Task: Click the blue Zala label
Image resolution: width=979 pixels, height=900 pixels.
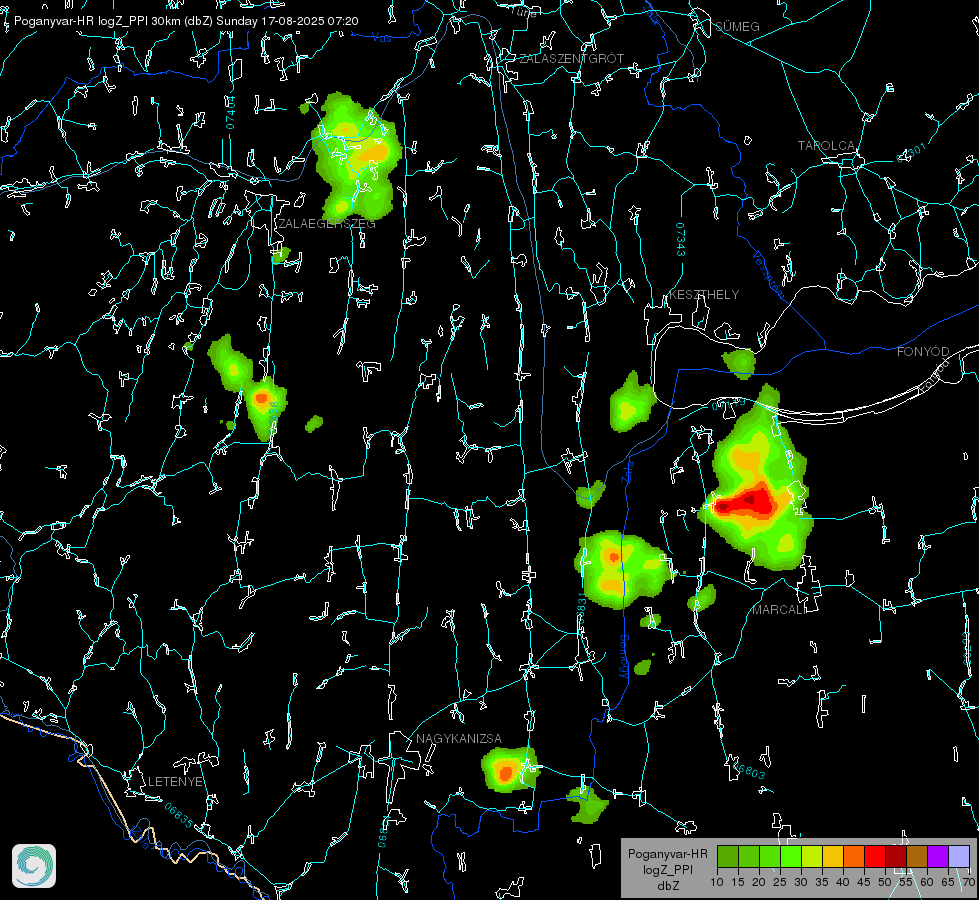Action: click(x=627, y=471)
